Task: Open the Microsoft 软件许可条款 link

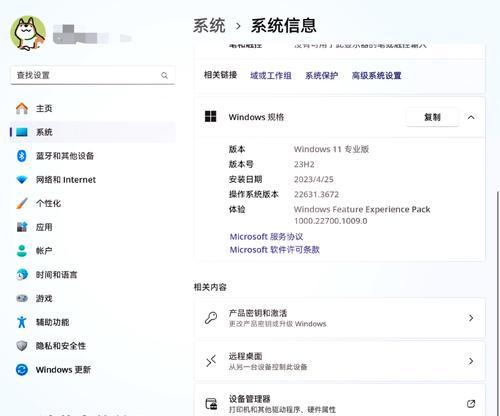Action: tap(275, 250)
